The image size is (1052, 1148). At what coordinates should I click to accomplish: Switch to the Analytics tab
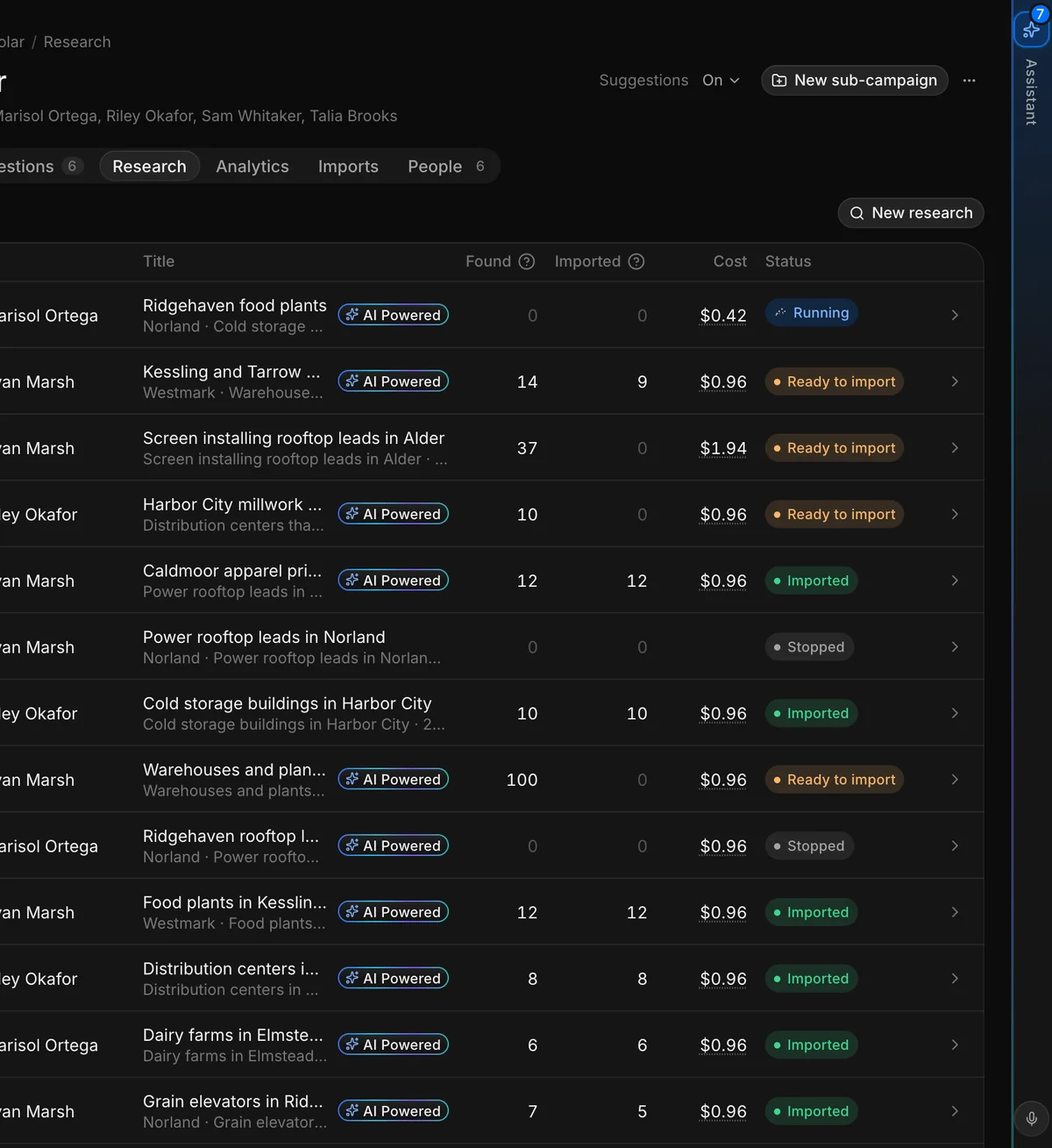click(x=252, y=167)
